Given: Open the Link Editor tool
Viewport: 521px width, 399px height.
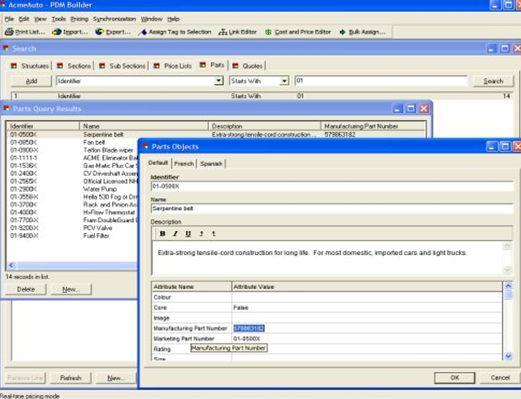Looking at the screenshot, I should [223, 32].
